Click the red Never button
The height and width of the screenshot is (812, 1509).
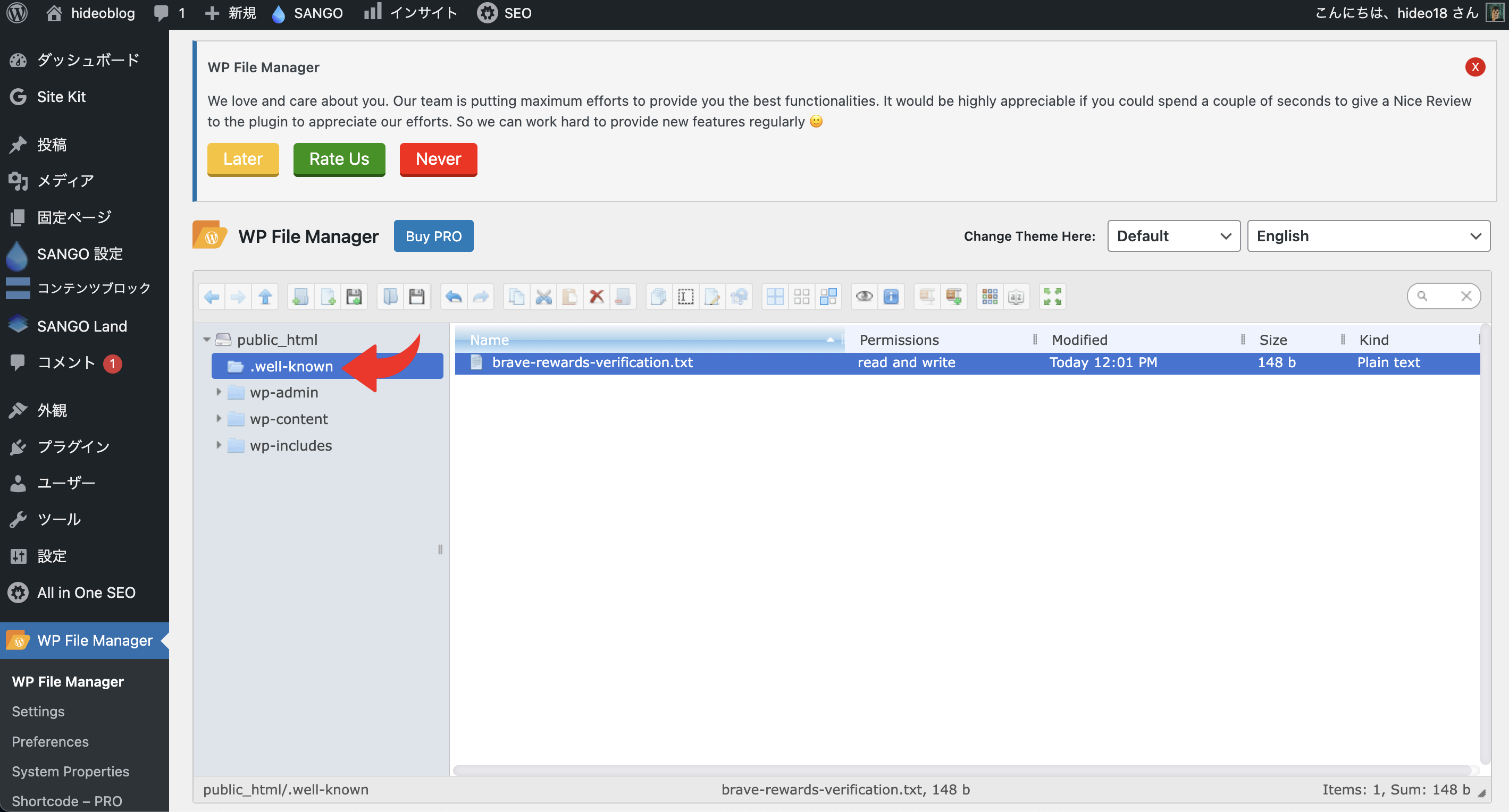[438, 159]
